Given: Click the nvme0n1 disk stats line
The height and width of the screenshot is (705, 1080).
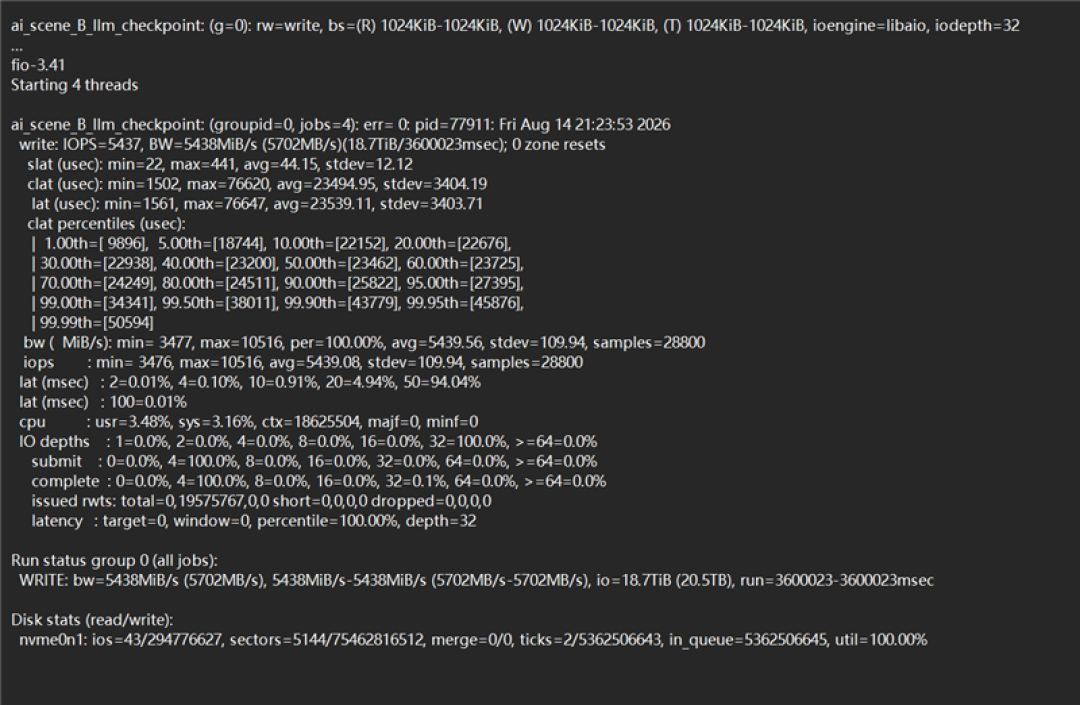Looking at the screenshot, I should coord(473,640).
